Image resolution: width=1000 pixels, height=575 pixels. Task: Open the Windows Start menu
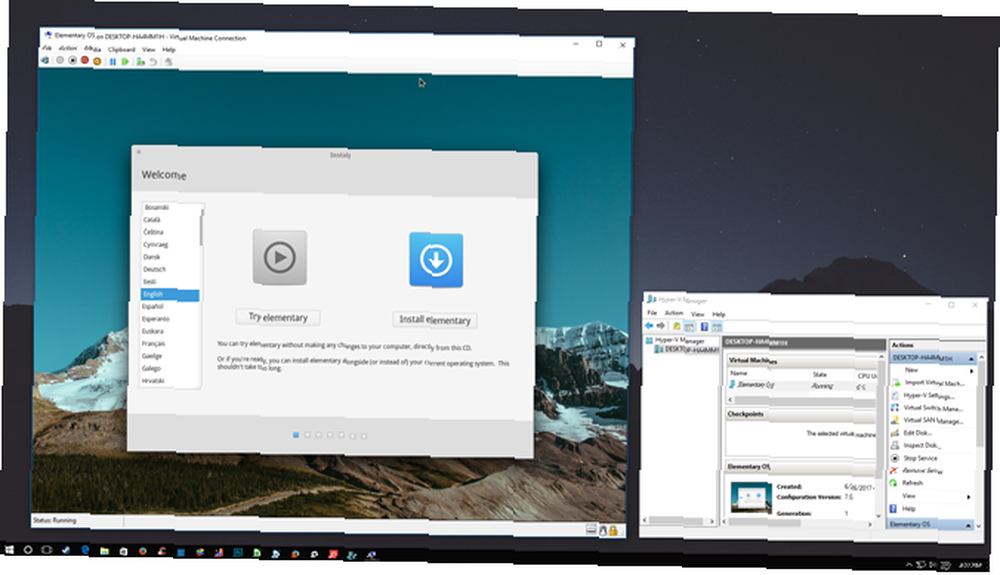[10, 550]
